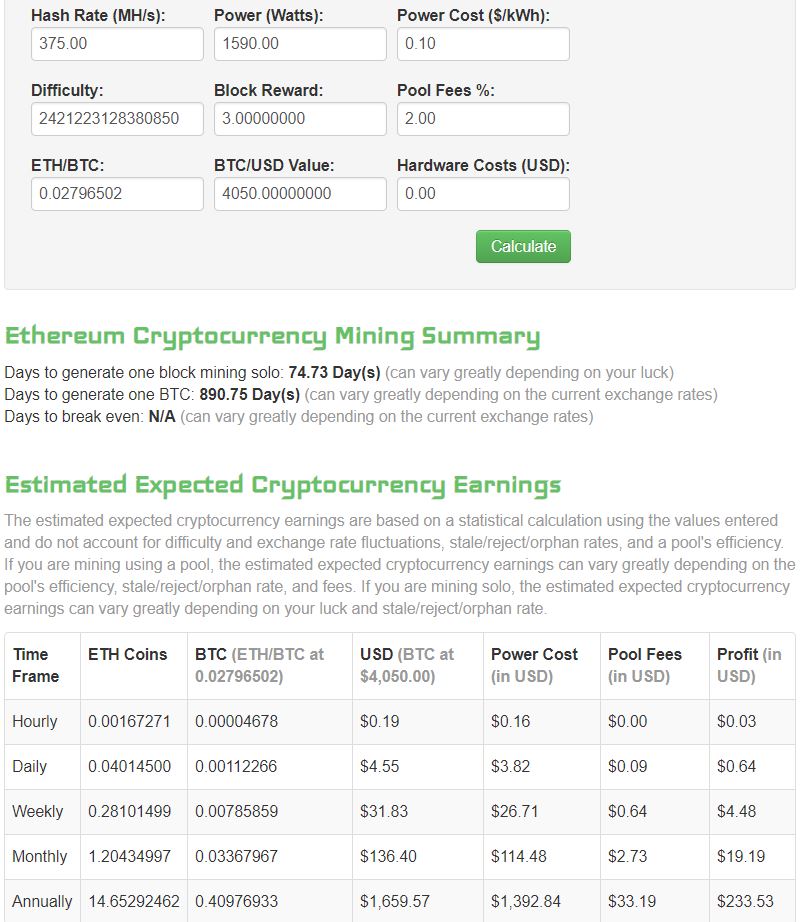Viewport: 801px width, 922px height.
Task: Click the Profit column header
Action: (x=749, y=665)
